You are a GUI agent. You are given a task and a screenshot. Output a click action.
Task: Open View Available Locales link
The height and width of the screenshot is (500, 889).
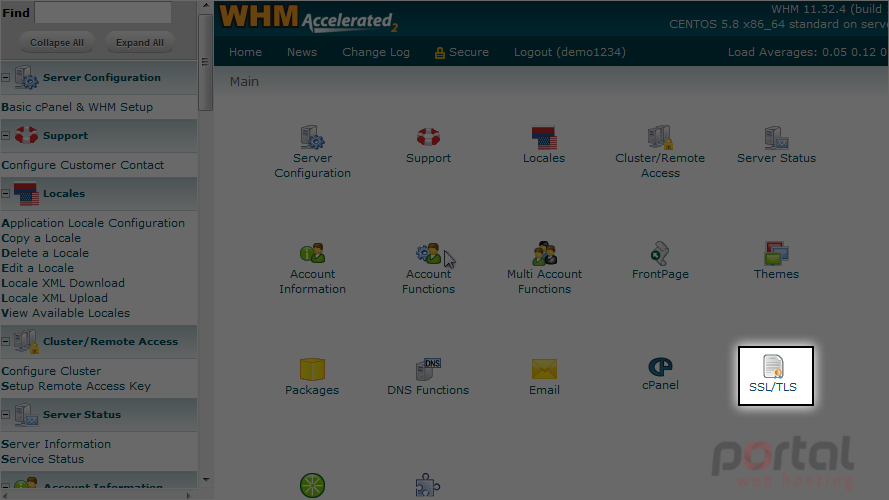pyautogui.click(x=66, y=313)
